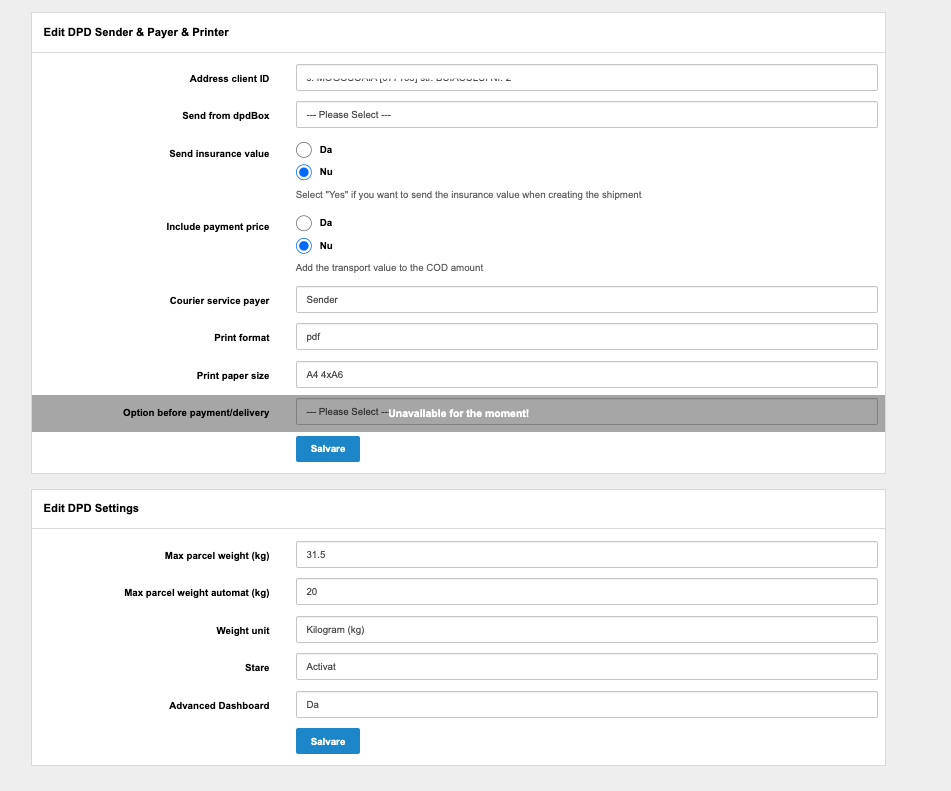The width and height of the screenshot is (951, 791).
Task: Open the Weight unit dropdown
Action: (586, 630)
